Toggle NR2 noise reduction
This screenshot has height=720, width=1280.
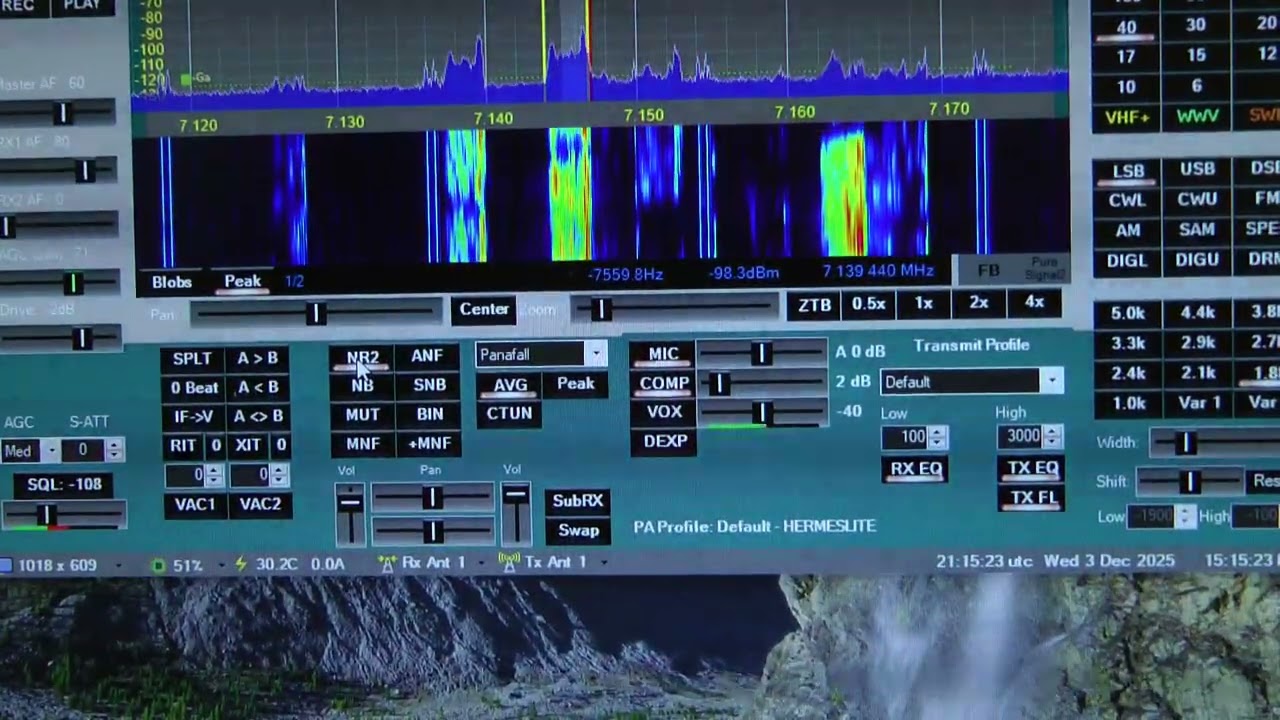click(x=362, y=357)
